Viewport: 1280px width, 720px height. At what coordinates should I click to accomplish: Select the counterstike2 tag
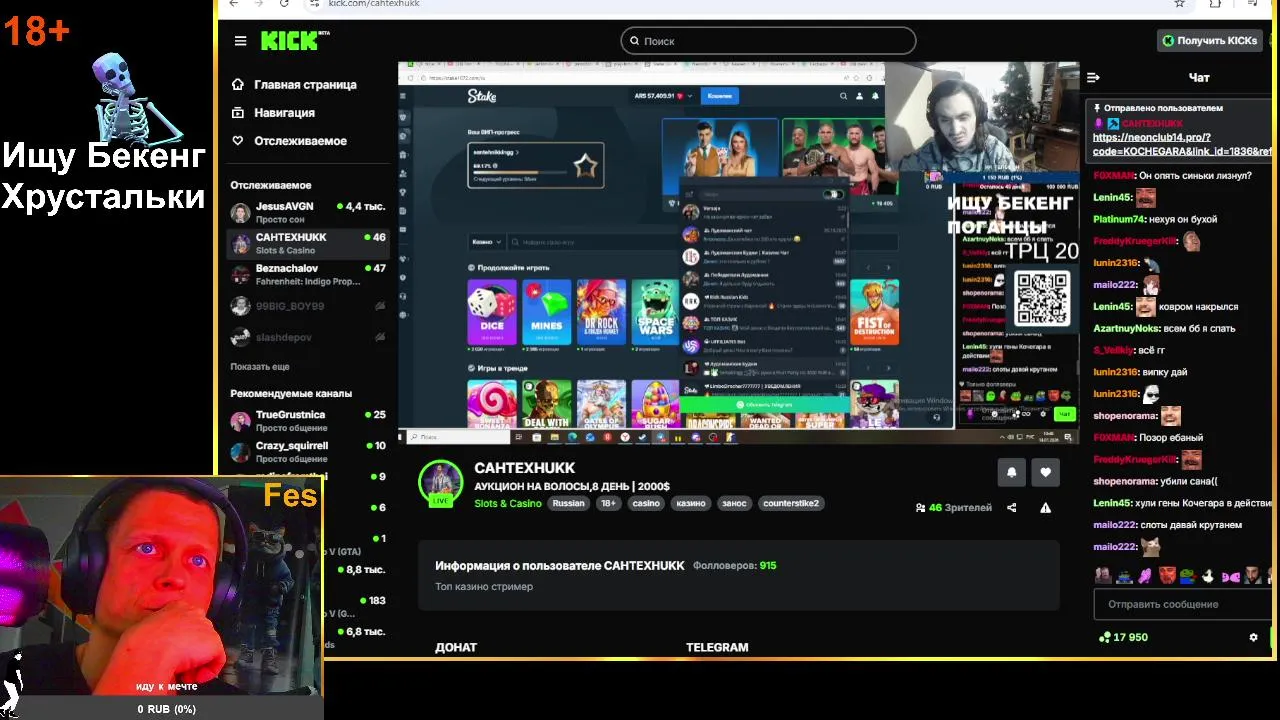pyautogui.click(x=791, y=503)
